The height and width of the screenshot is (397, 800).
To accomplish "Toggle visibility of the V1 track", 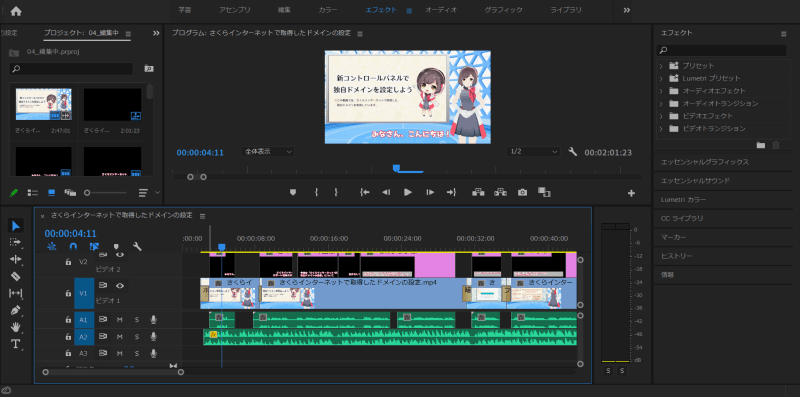I will coord(119,286).
